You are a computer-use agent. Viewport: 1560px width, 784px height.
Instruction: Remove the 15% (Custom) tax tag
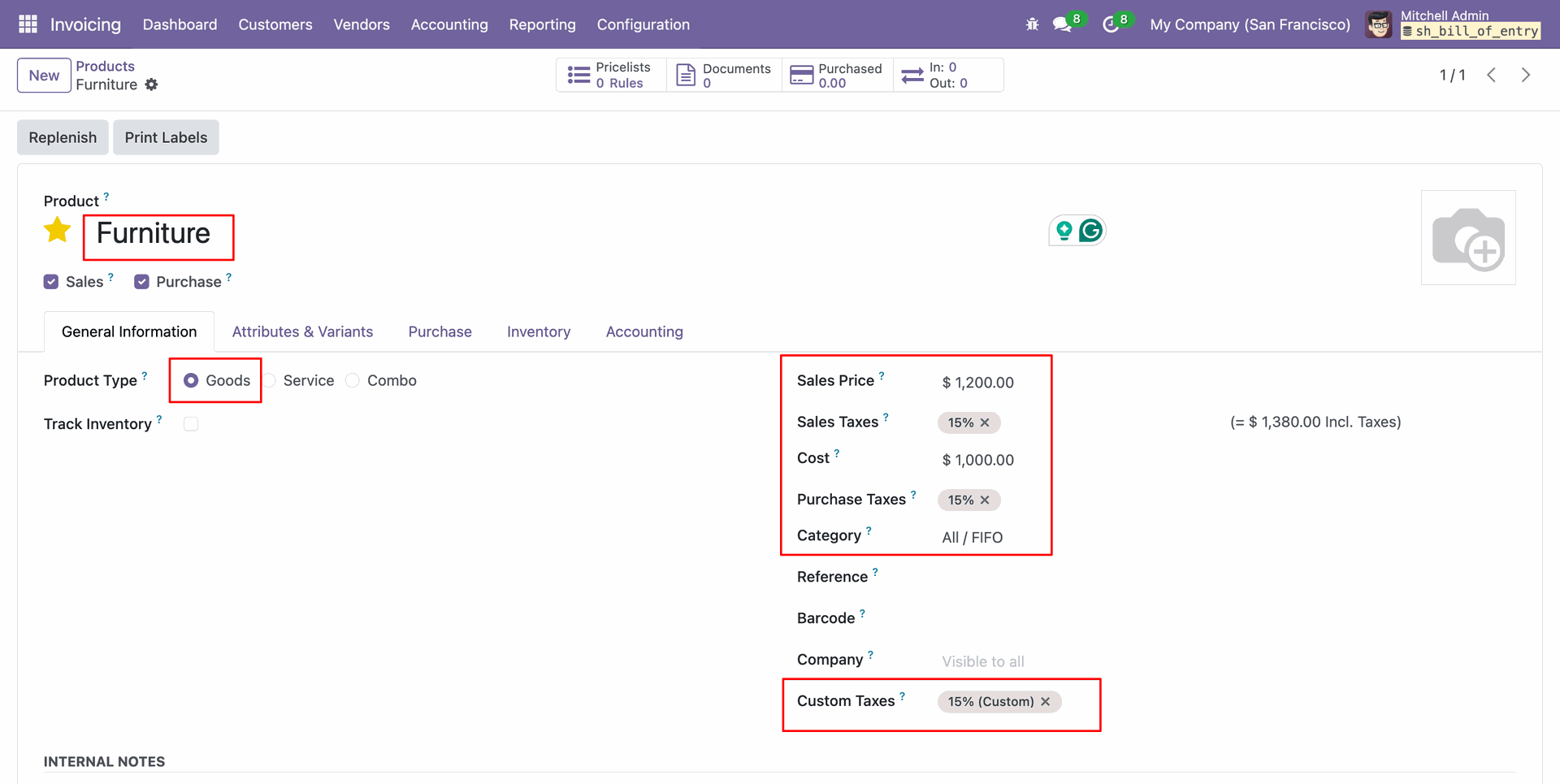click(x=1046, y=701)
